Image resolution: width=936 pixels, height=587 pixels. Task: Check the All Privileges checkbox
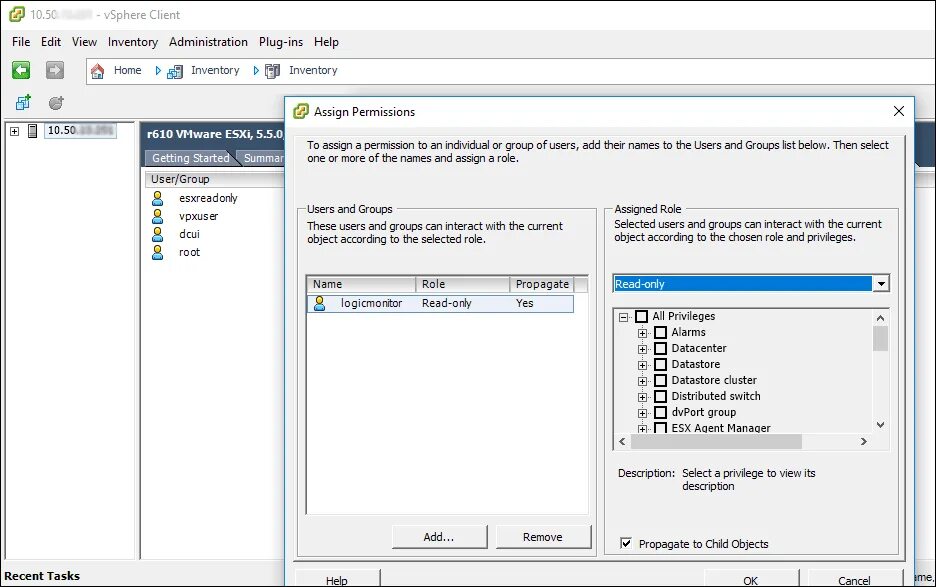click(642, 316)
